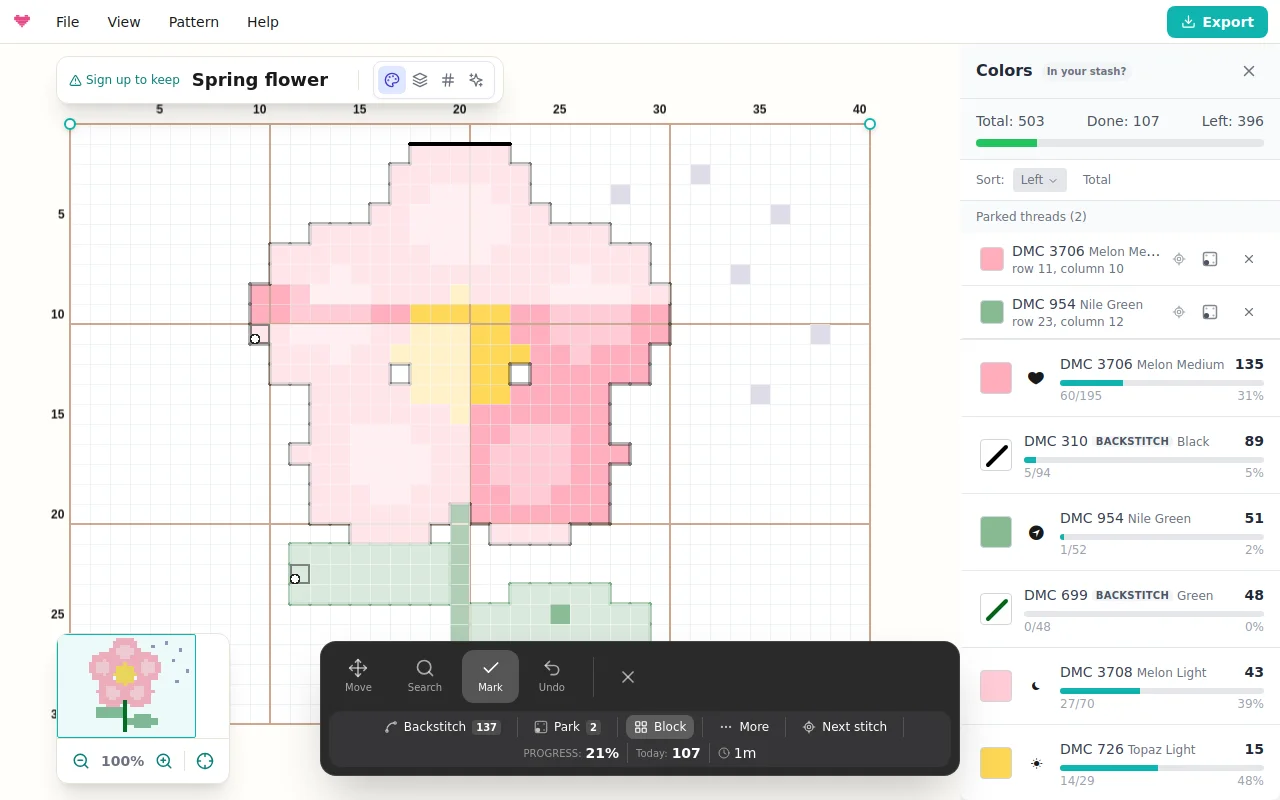Toggle Park mode in toolbar
1280x800 pixels.
coord(567,727)
